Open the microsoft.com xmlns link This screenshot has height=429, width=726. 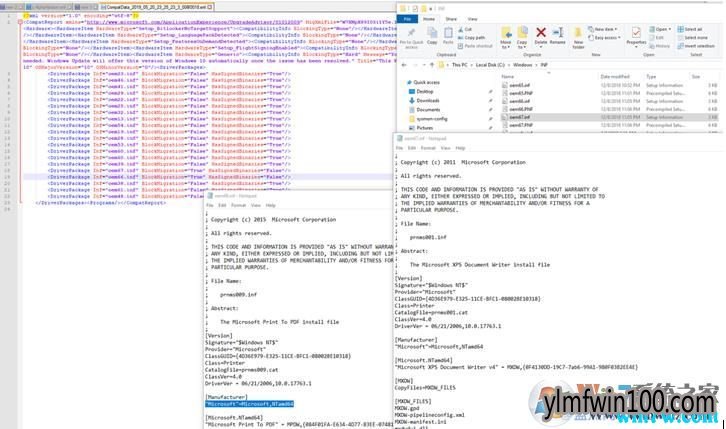tap(193, 22)
